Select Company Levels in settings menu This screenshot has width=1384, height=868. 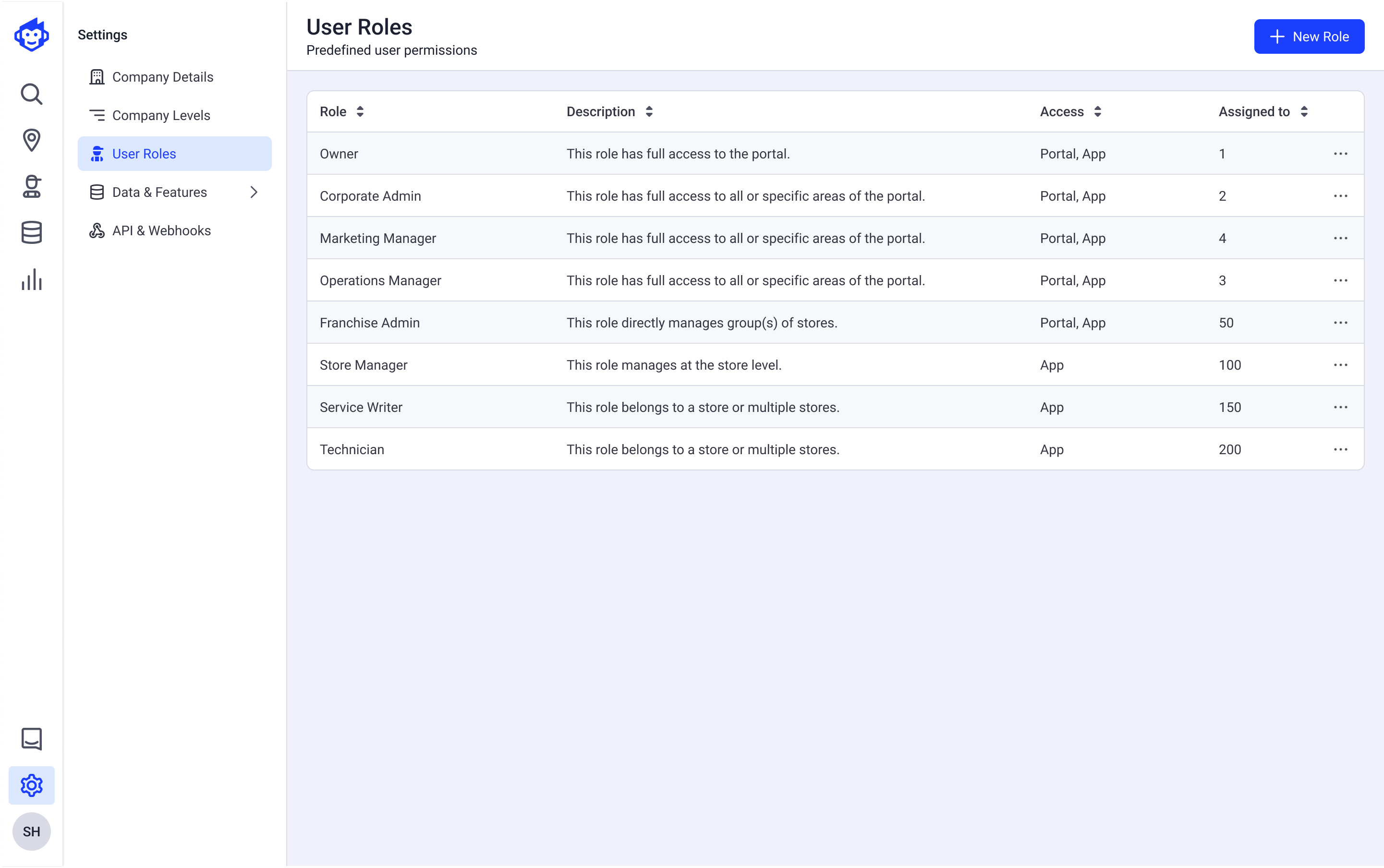[x=161, y=115]
